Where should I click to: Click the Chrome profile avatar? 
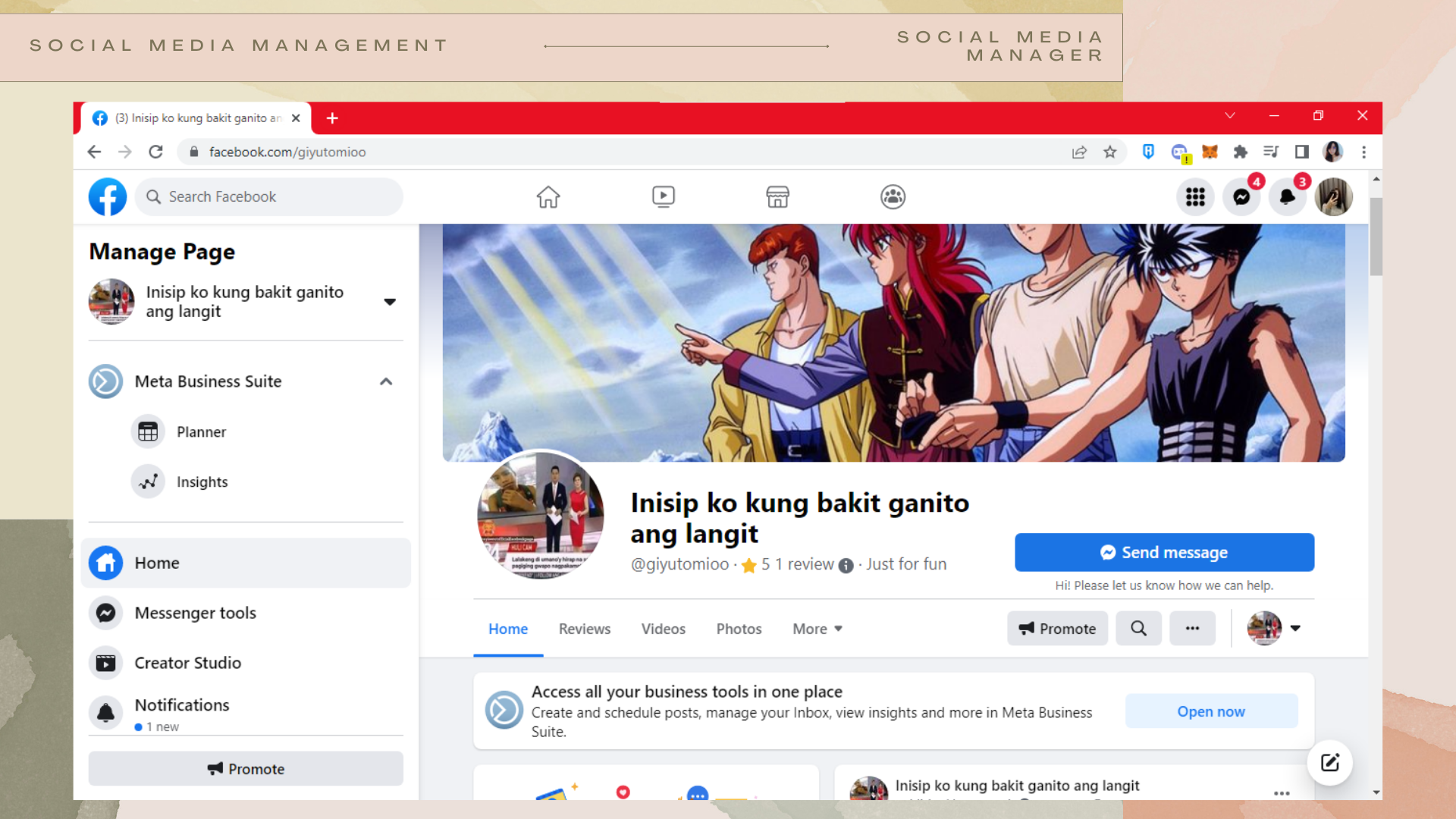click(1332, 152)
